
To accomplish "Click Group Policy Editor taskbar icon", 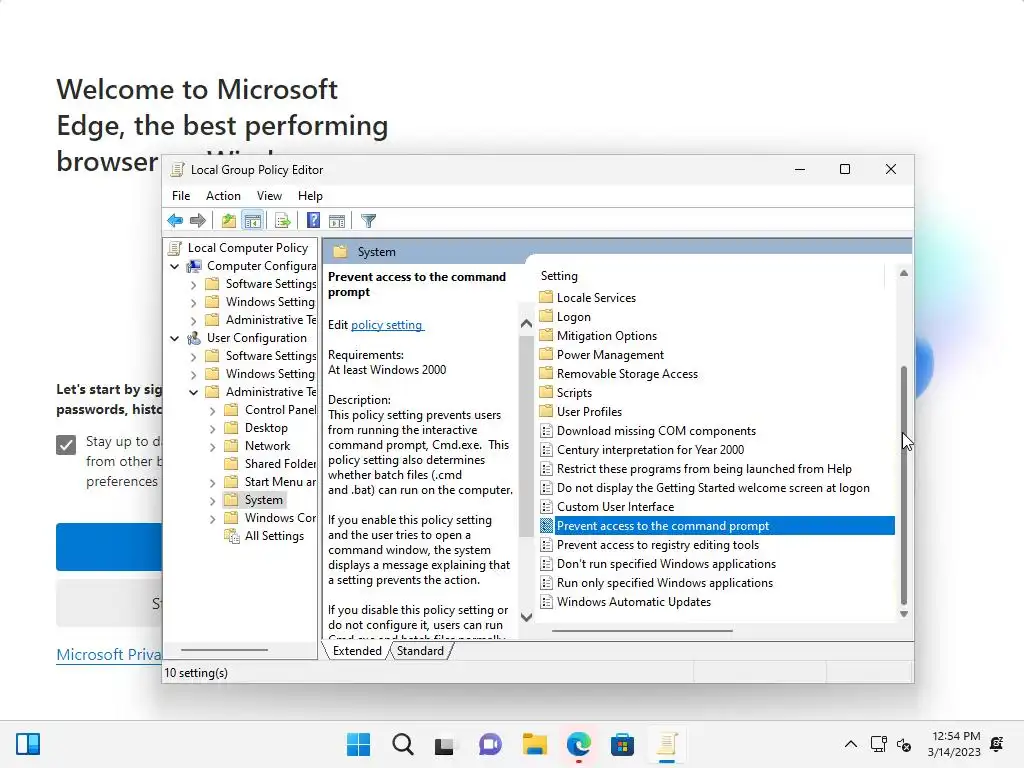I will click(667, 744).
